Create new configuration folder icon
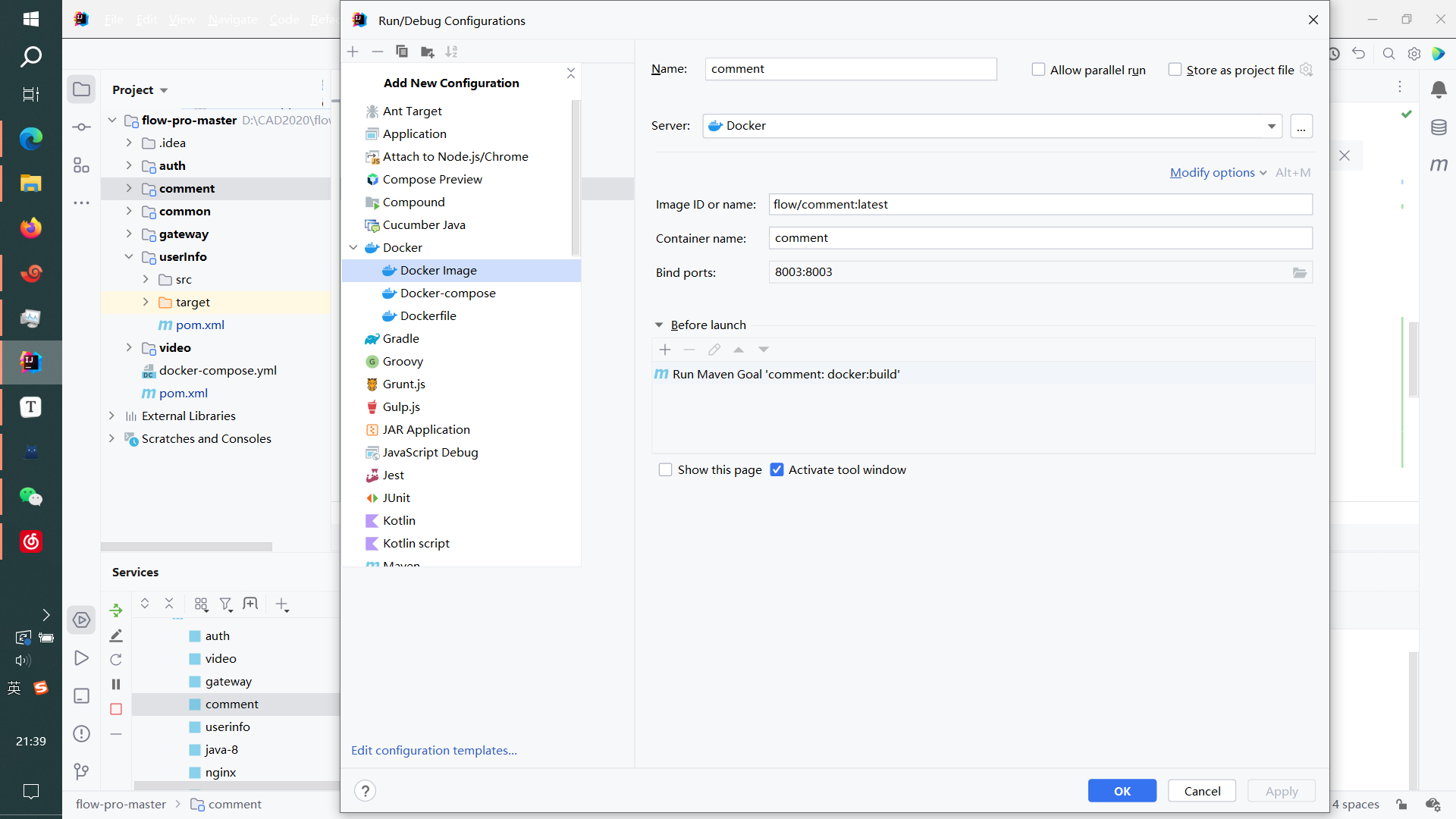This screenshot has width=1456, height=819. coord(427,52)
